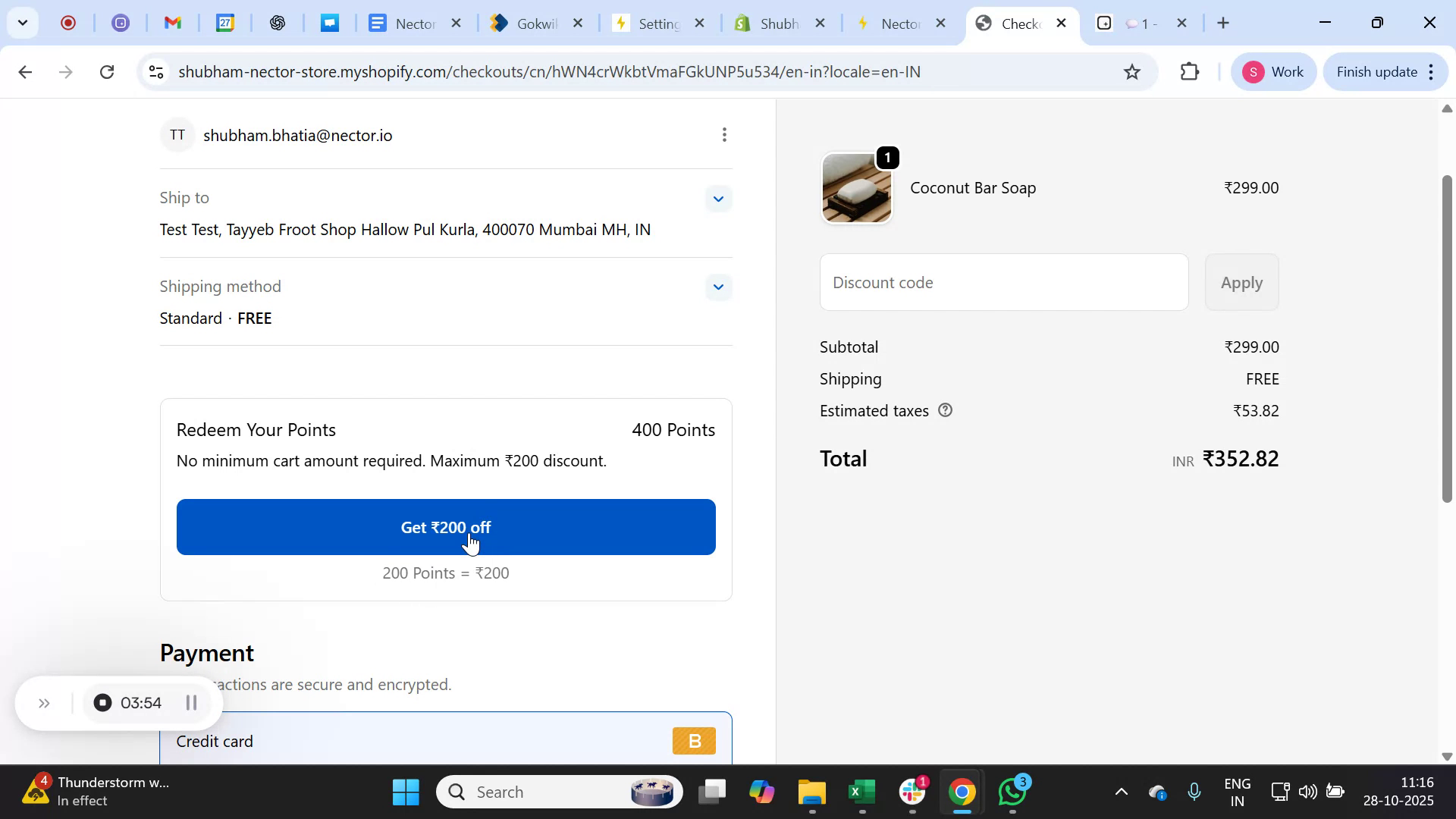Viewport: 1456px width, 819px height.
Task: Open the browser extensions puzzle icon
Action: coord(1189,71)
